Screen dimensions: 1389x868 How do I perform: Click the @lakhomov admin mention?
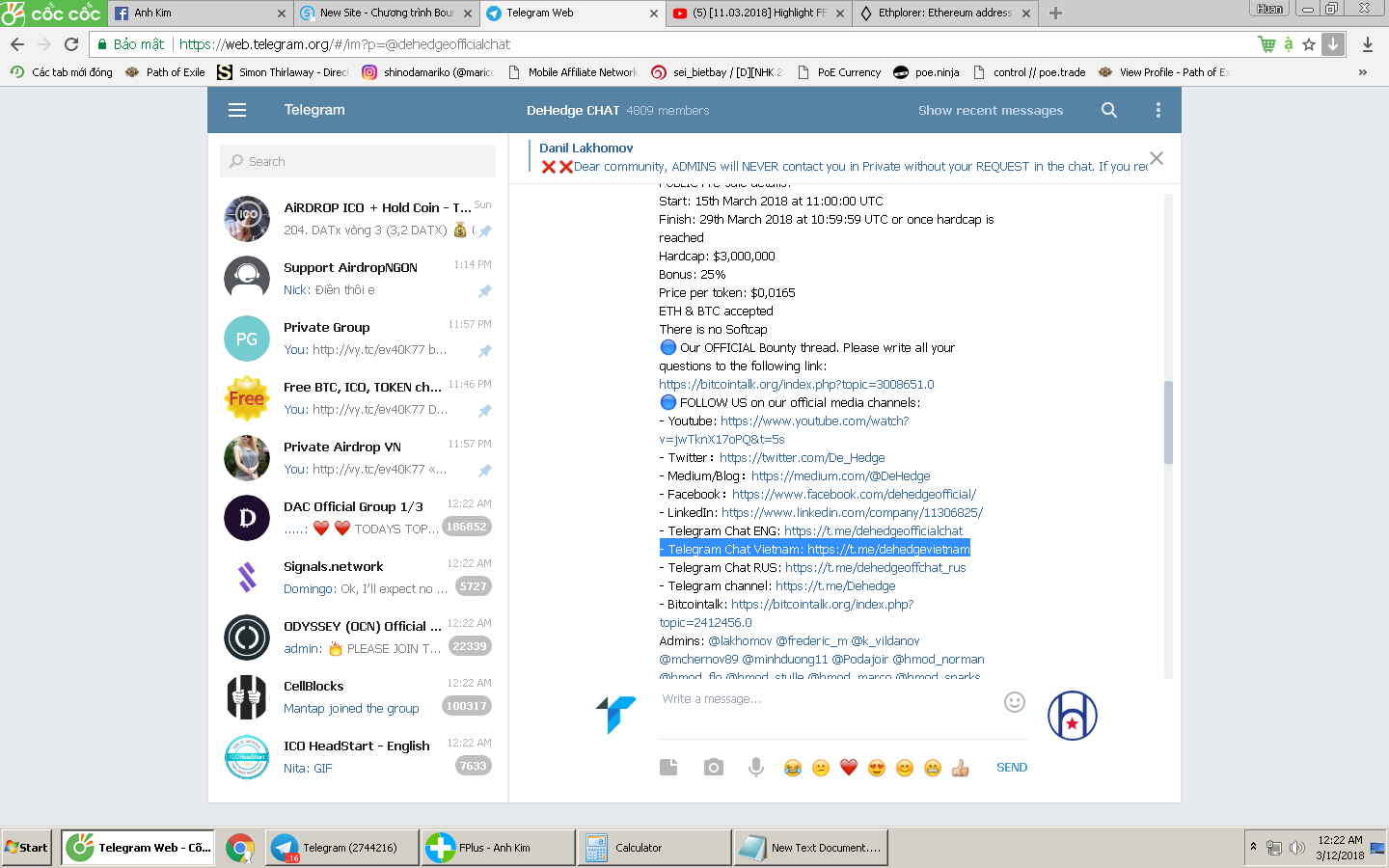741,640
